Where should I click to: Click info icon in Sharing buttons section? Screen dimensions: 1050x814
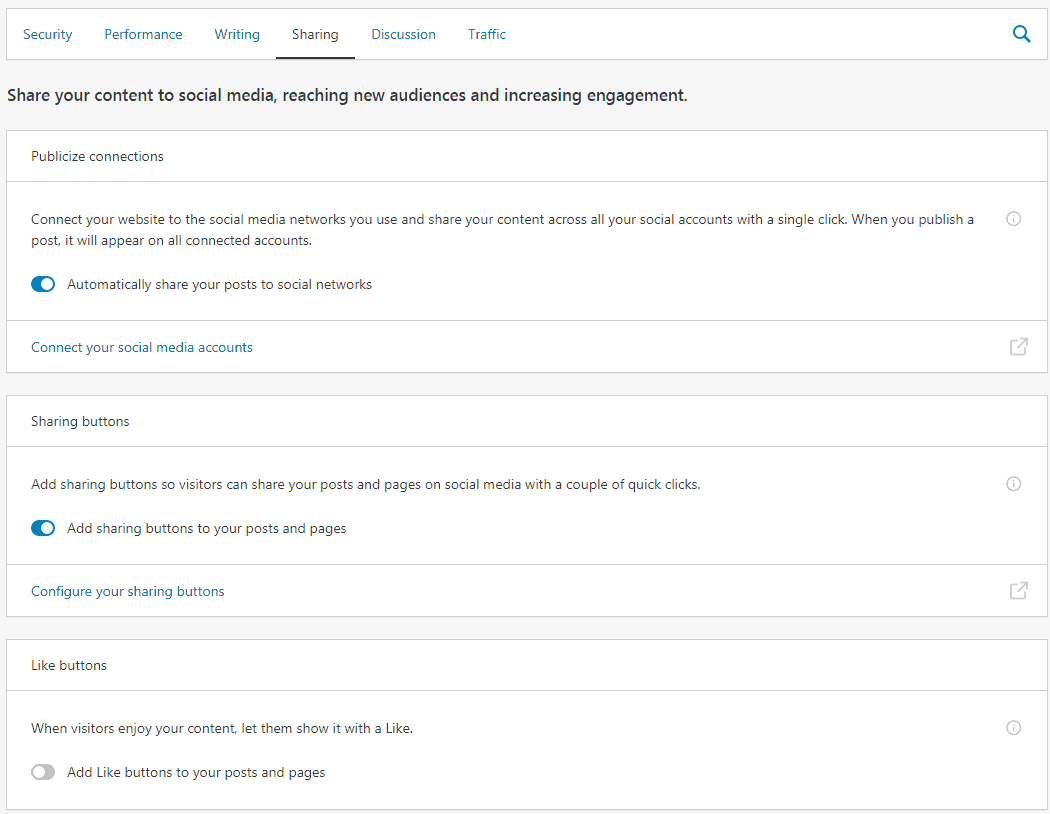1013,484
